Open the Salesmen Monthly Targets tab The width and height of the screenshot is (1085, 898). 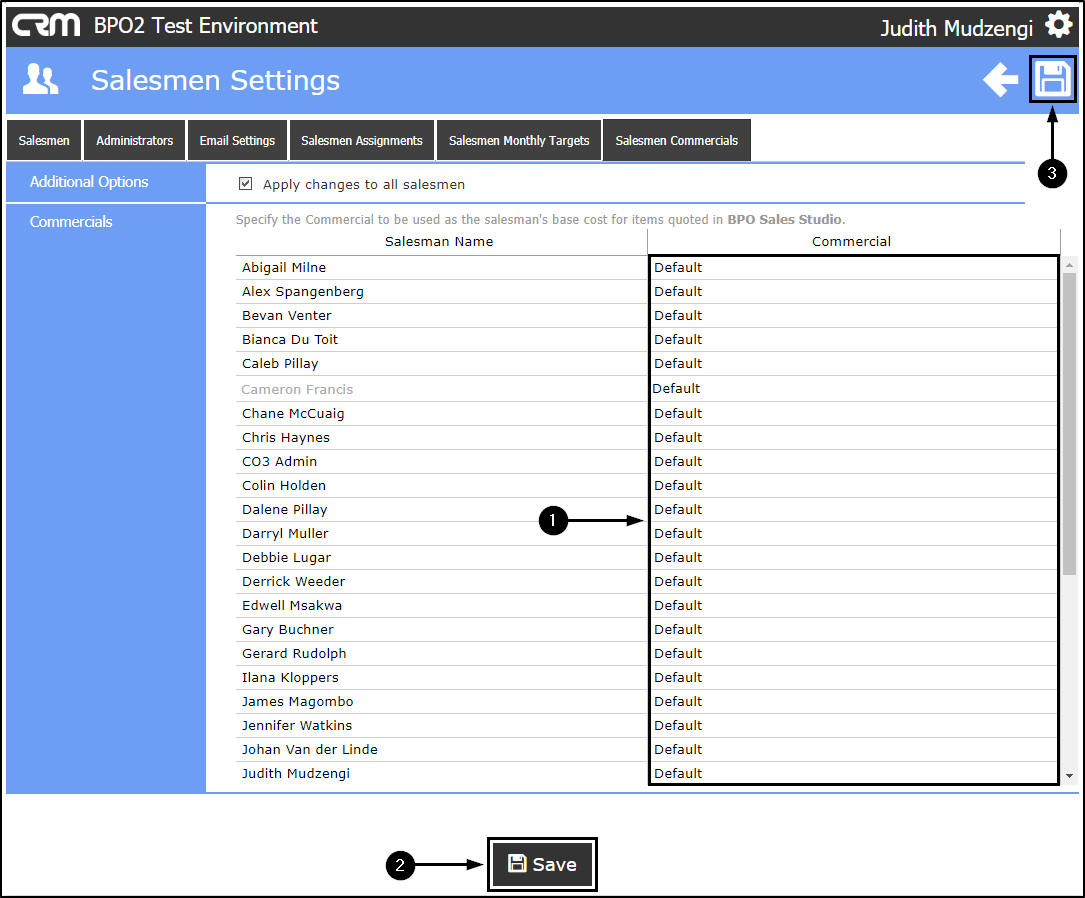(519, 140)
